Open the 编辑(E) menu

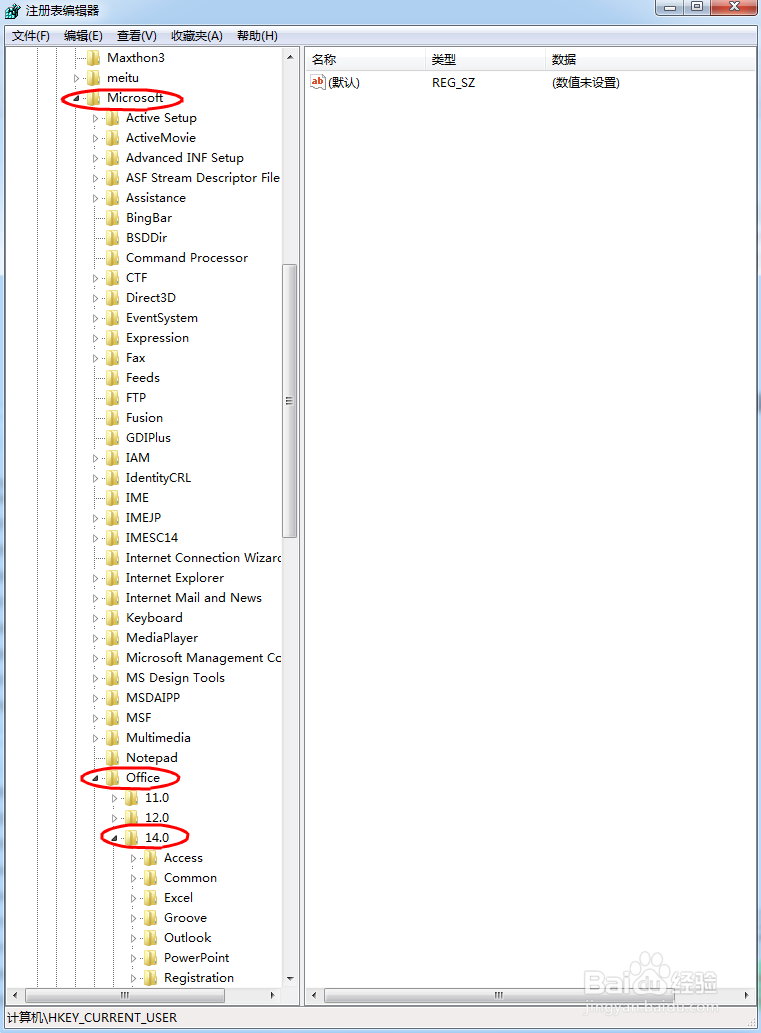click(83, 36)
